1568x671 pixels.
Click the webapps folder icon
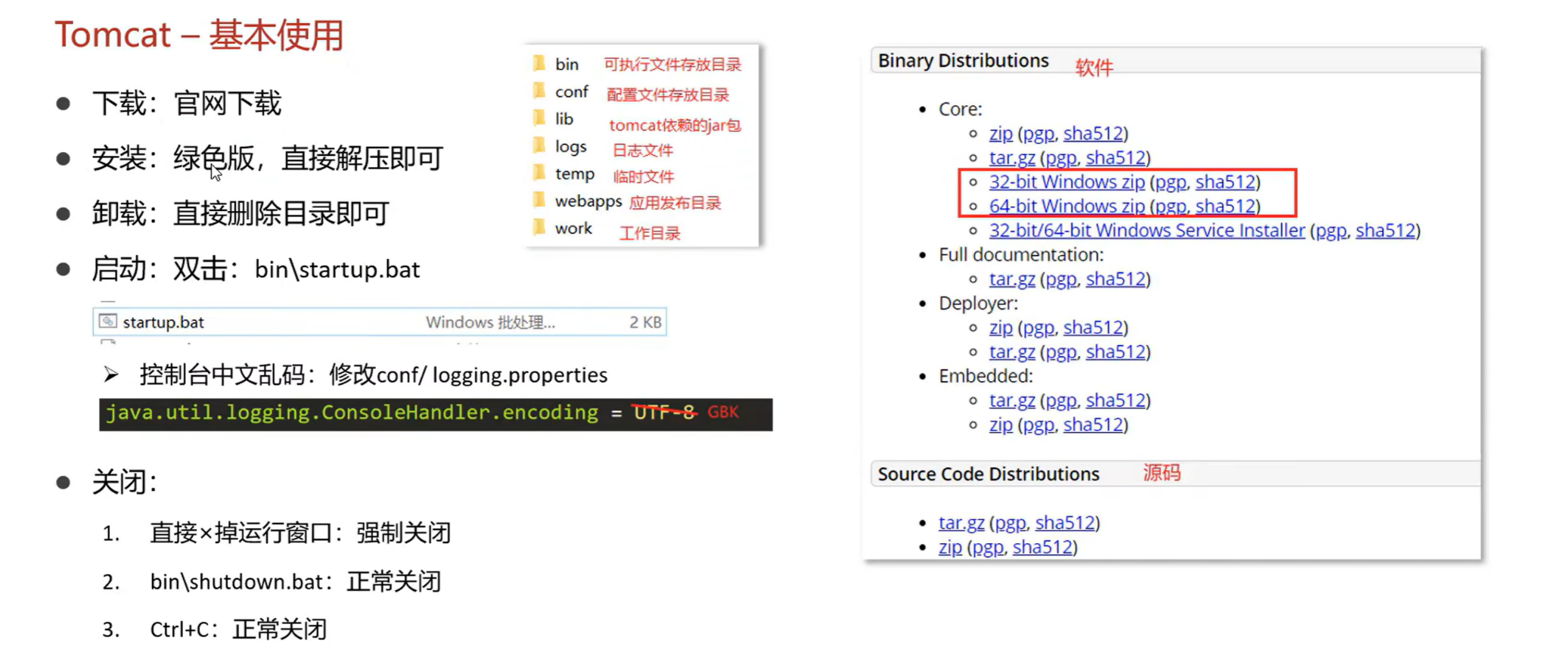tap(539, 200)
